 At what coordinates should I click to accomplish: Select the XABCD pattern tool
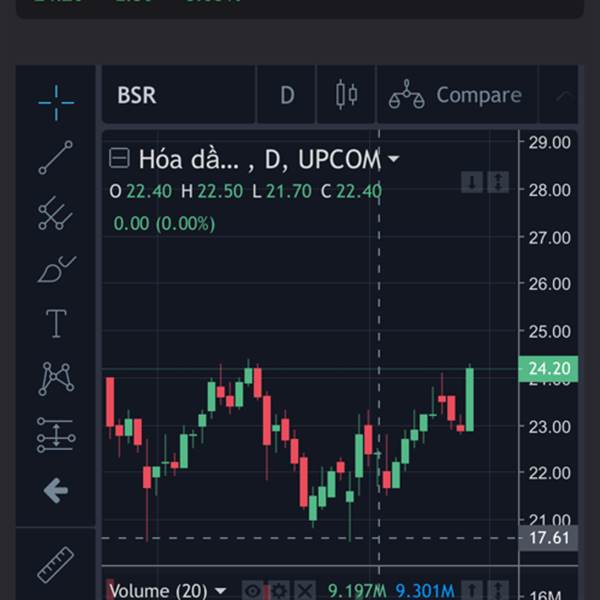[56, 378]
